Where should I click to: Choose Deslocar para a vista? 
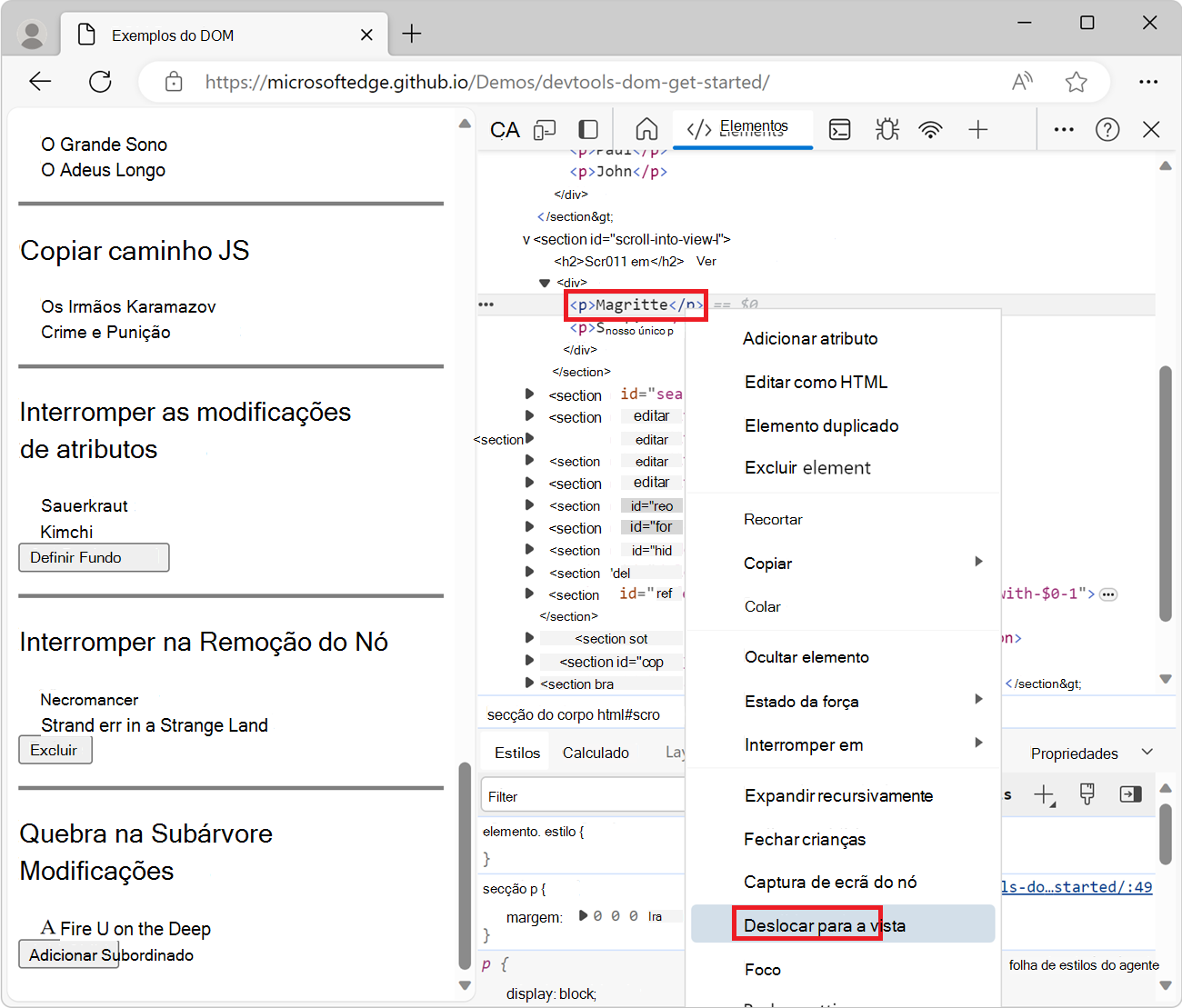[x=843, y=925]
